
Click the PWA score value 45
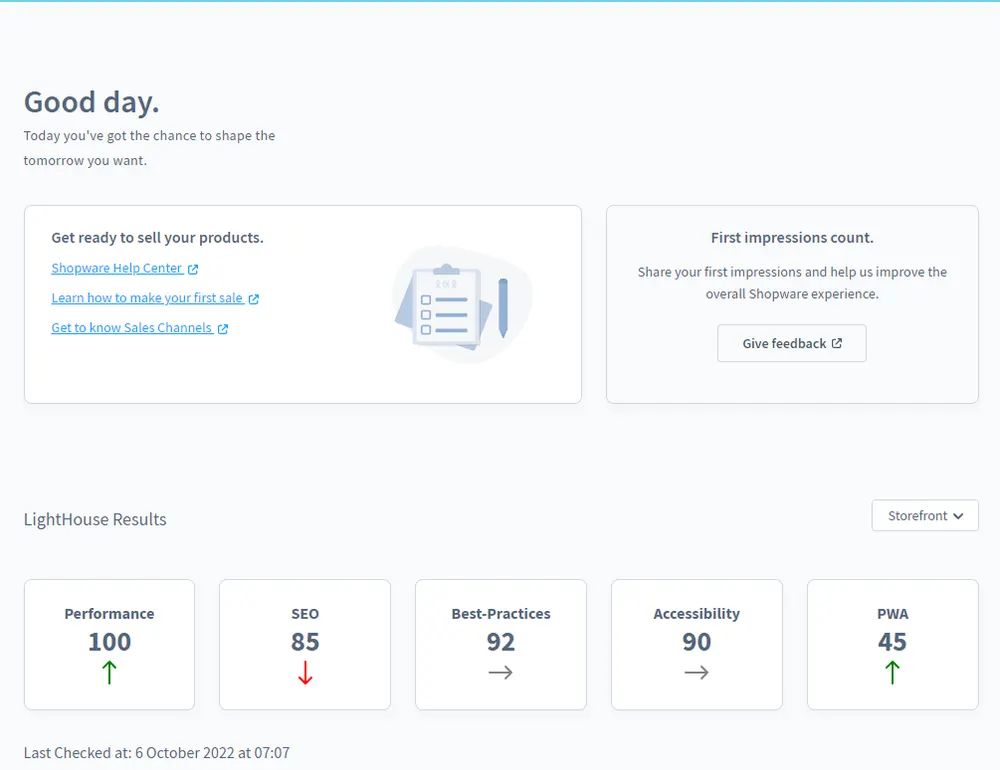(x=892, y=642)
